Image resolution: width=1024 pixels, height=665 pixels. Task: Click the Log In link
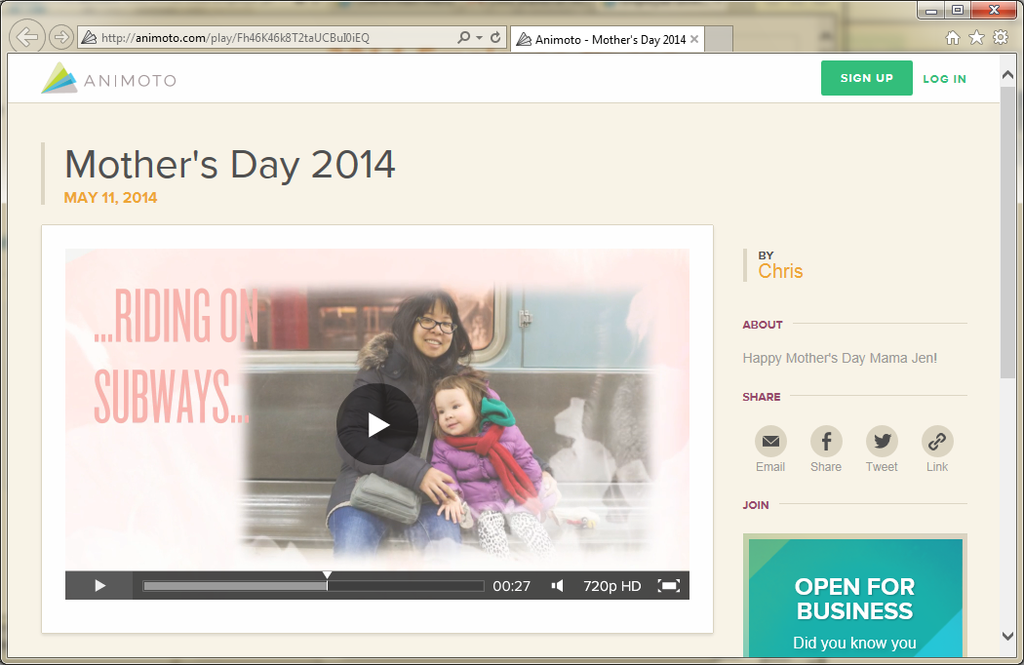[944, 79]
